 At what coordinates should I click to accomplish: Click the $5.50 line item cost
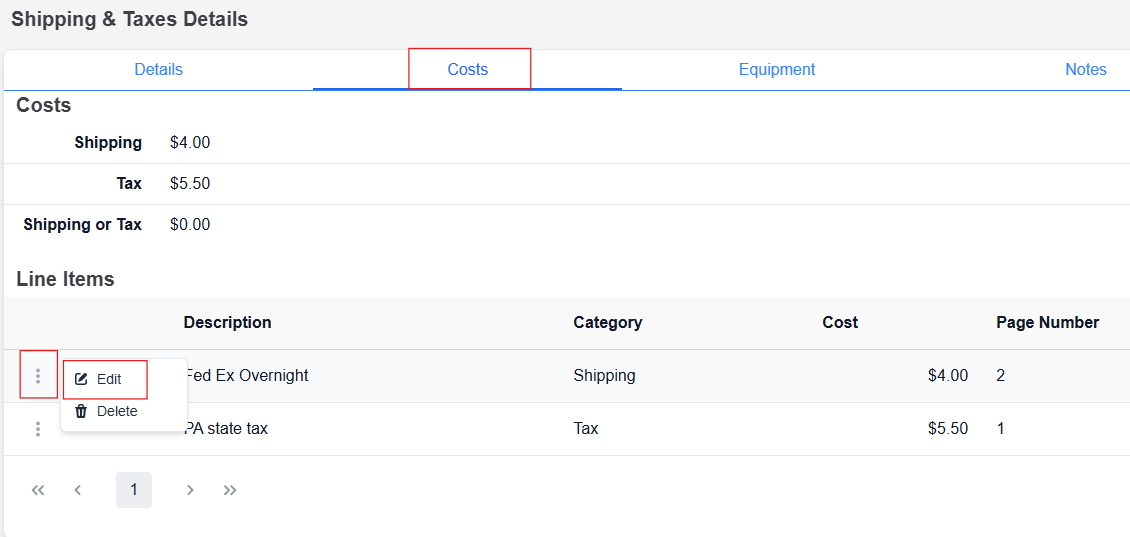[x=948, y=429]
